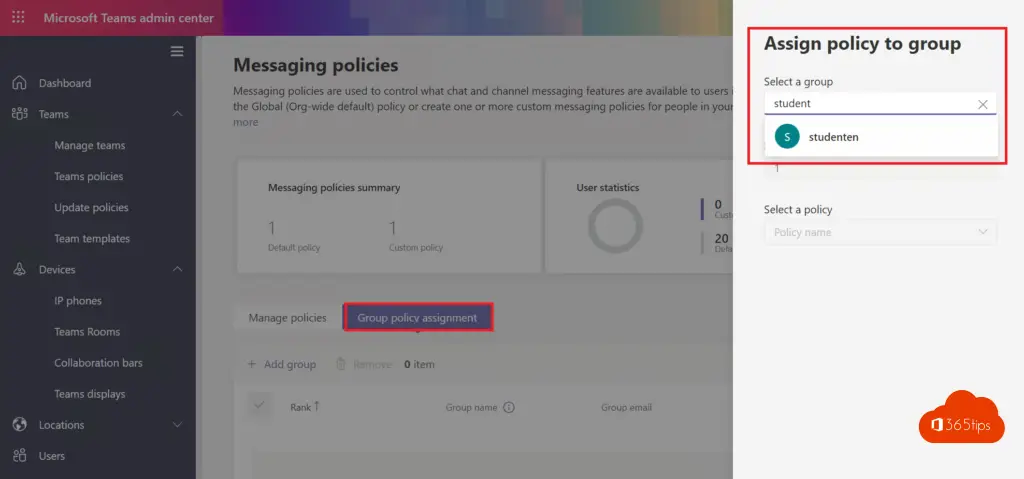Collapse the navigation hamburger menu

click(x=177, y=51)
